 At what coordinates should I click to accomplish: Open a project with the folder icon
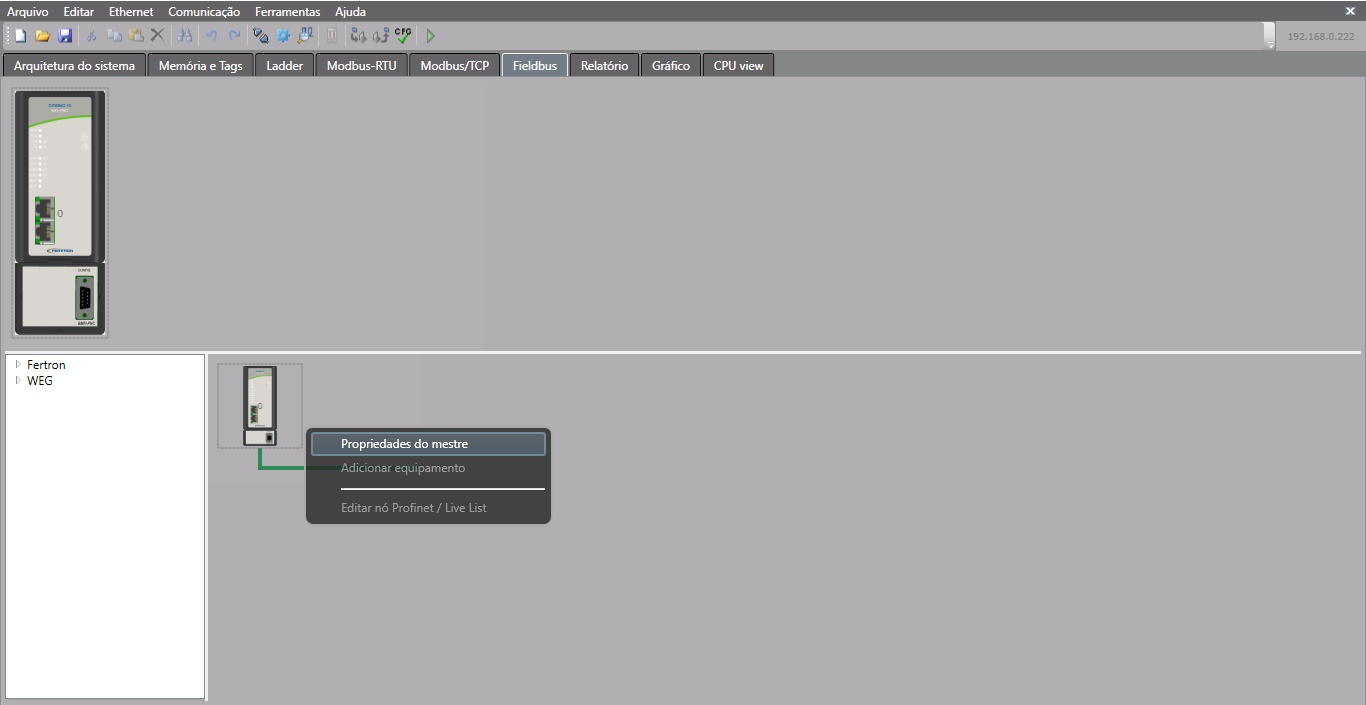(x=42, y=36)
